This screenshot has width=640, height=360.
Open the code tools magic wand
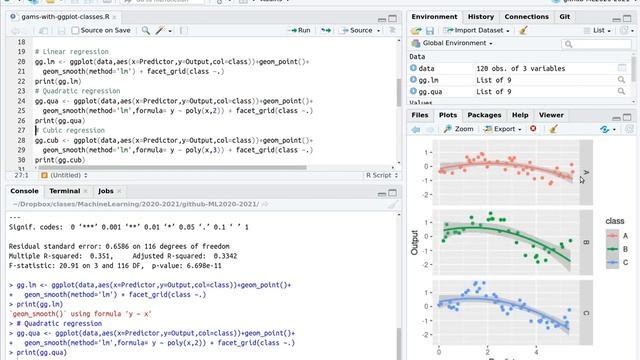pyautogui.click(x=160, y=30)
